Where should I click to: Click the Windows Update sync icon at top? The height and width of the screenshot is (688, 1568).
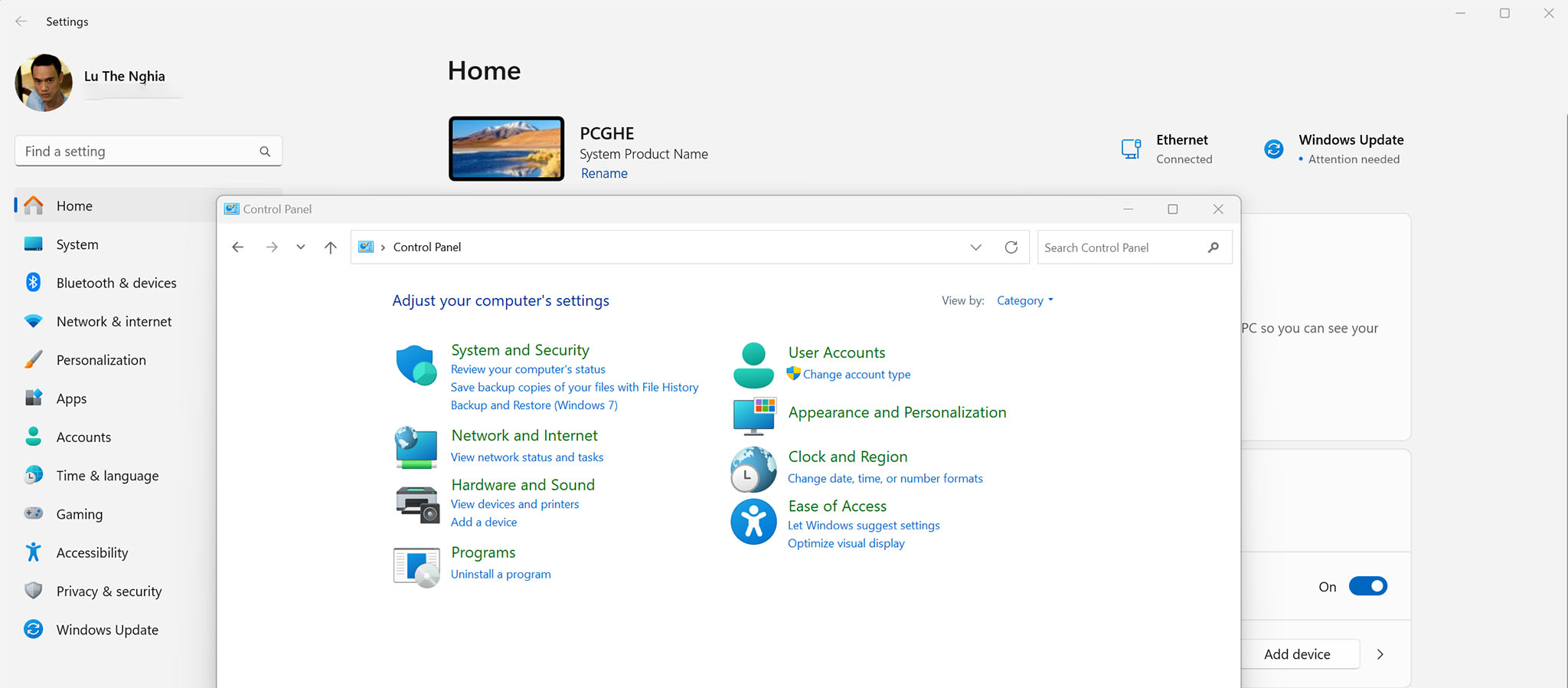click(x=1274, y=149)
